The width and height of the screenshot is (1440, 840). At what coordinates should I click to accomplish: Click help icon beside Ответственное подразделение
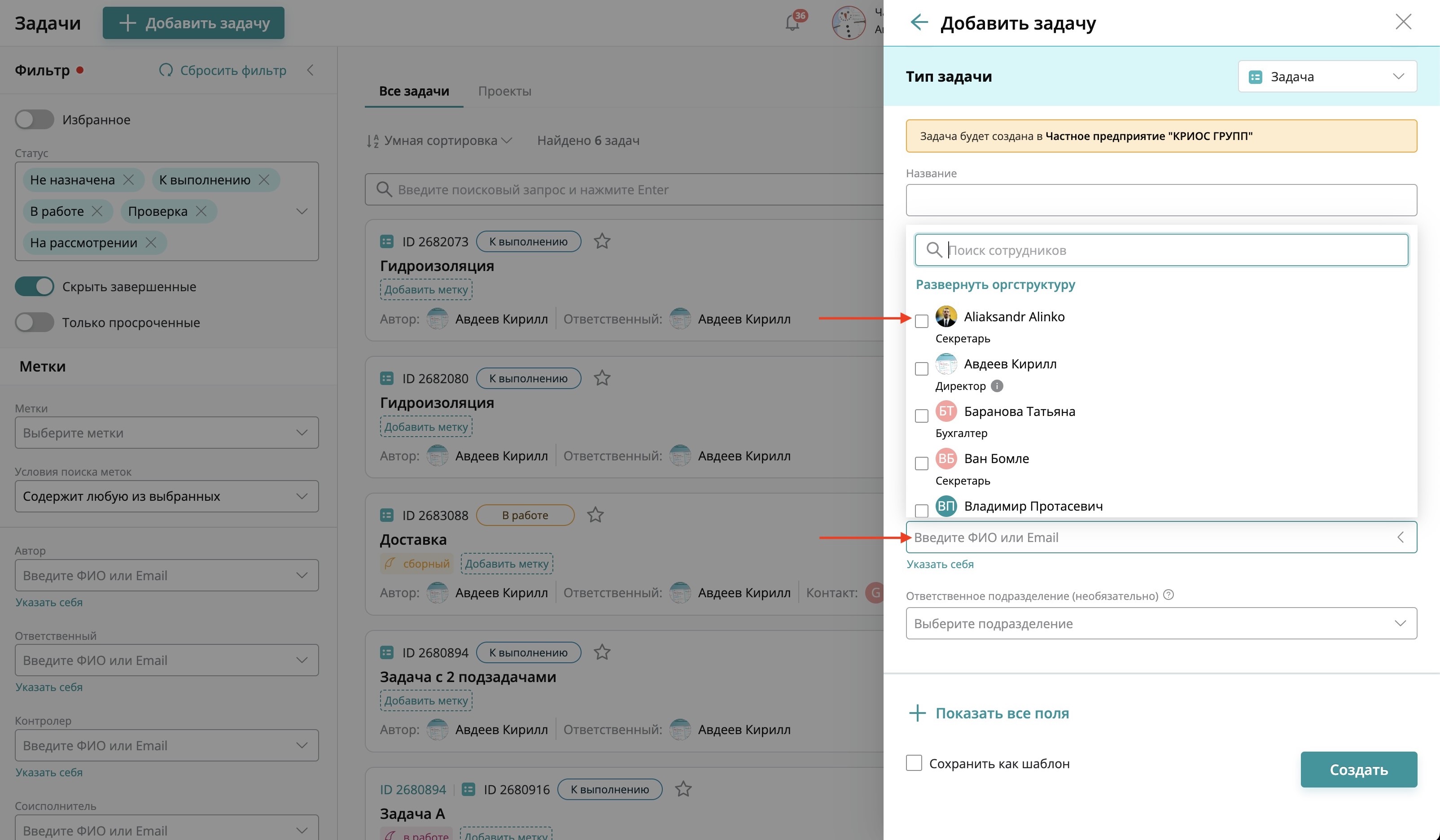1169,595
